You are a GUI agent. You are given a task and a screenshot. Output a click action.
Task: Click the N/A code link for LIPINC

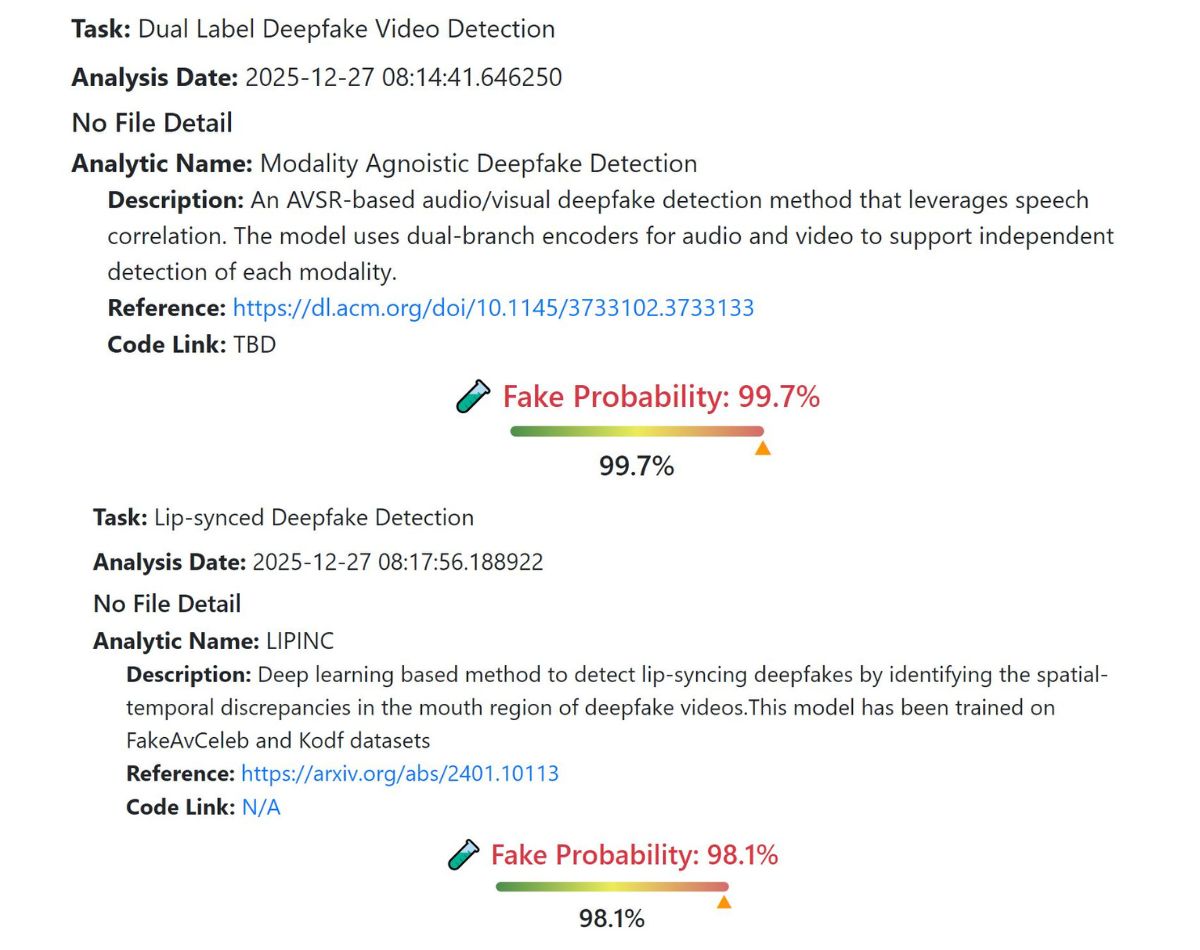coord(261,807)
